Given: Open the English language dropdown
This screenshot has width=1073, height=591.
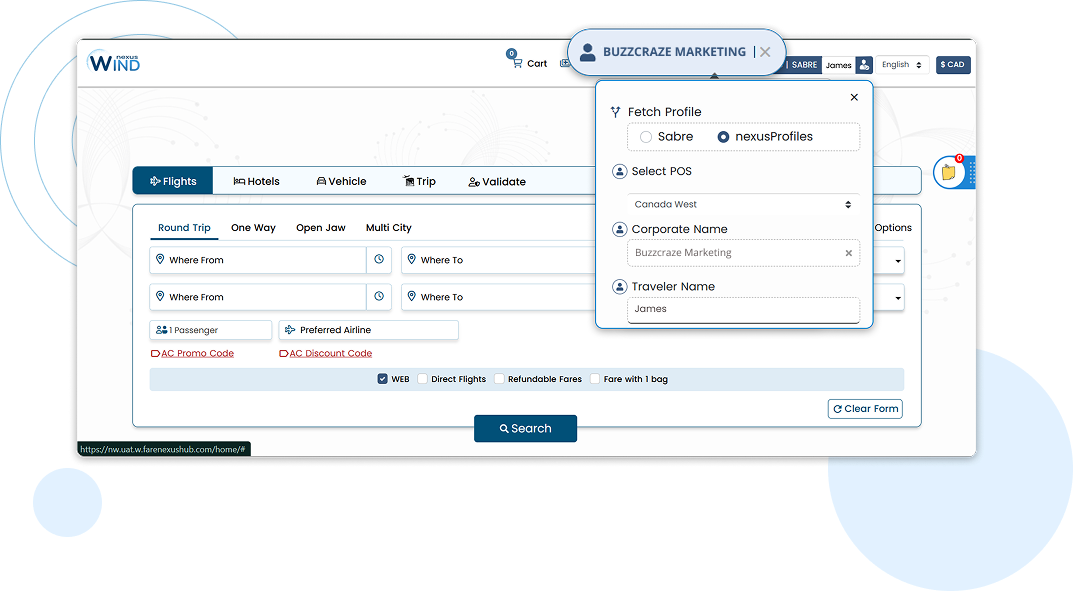Looking at the screenshot, I should point(902,65).
